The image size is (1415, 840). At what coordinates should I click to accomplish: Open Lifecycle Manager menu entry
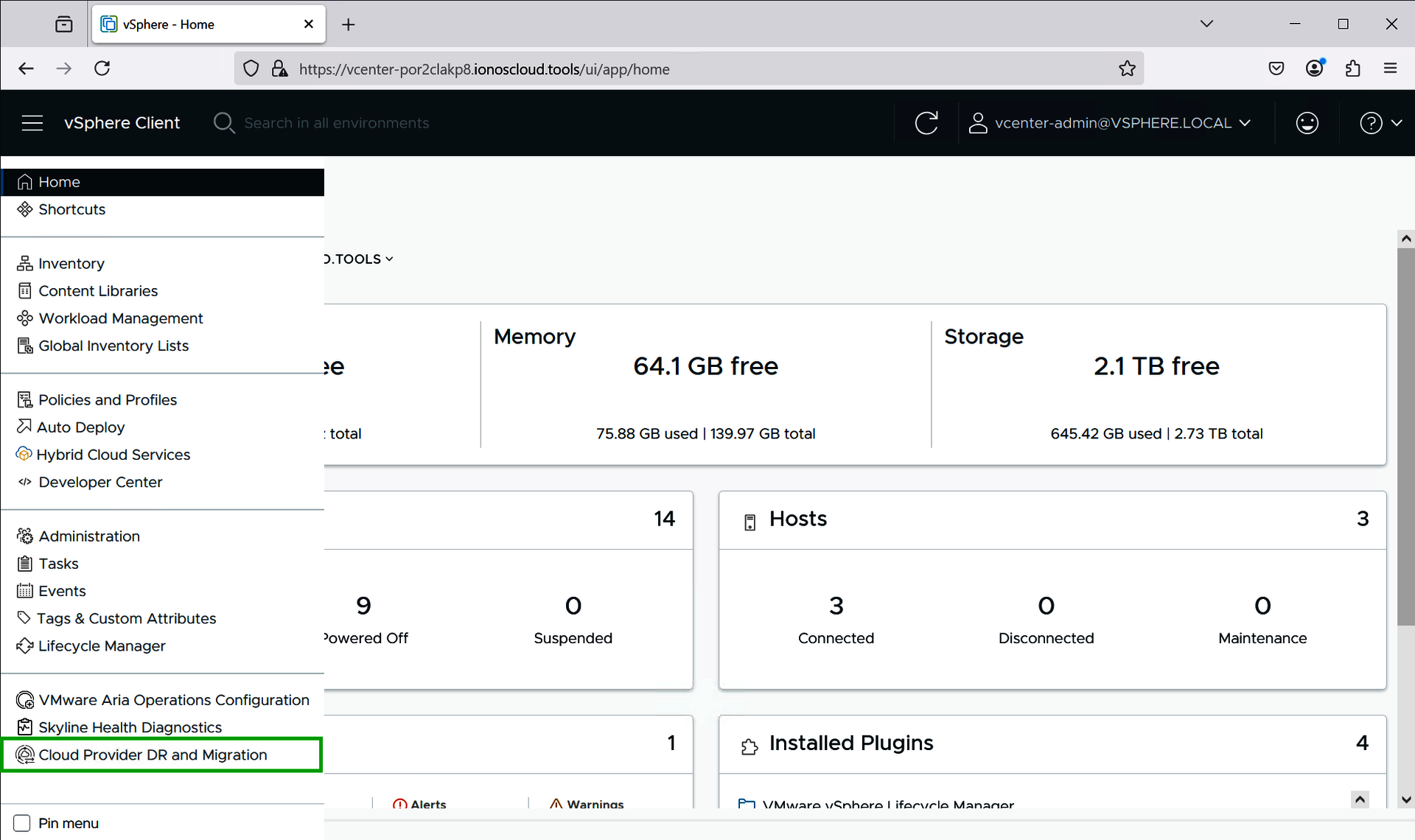[102, 646]
